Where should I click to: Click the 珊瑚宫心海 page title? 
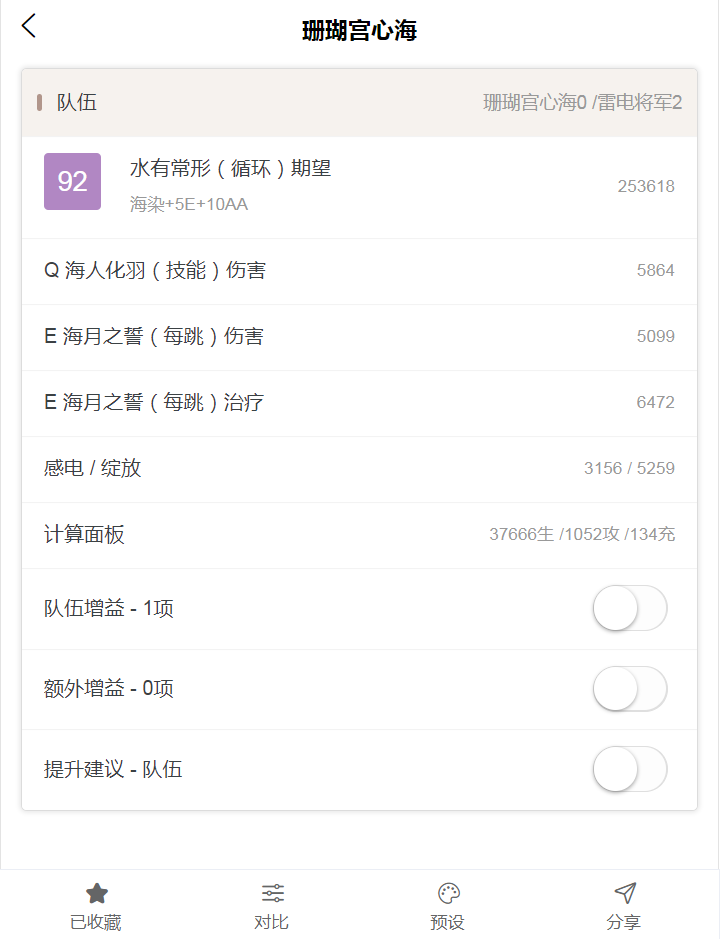click(359, 30)
